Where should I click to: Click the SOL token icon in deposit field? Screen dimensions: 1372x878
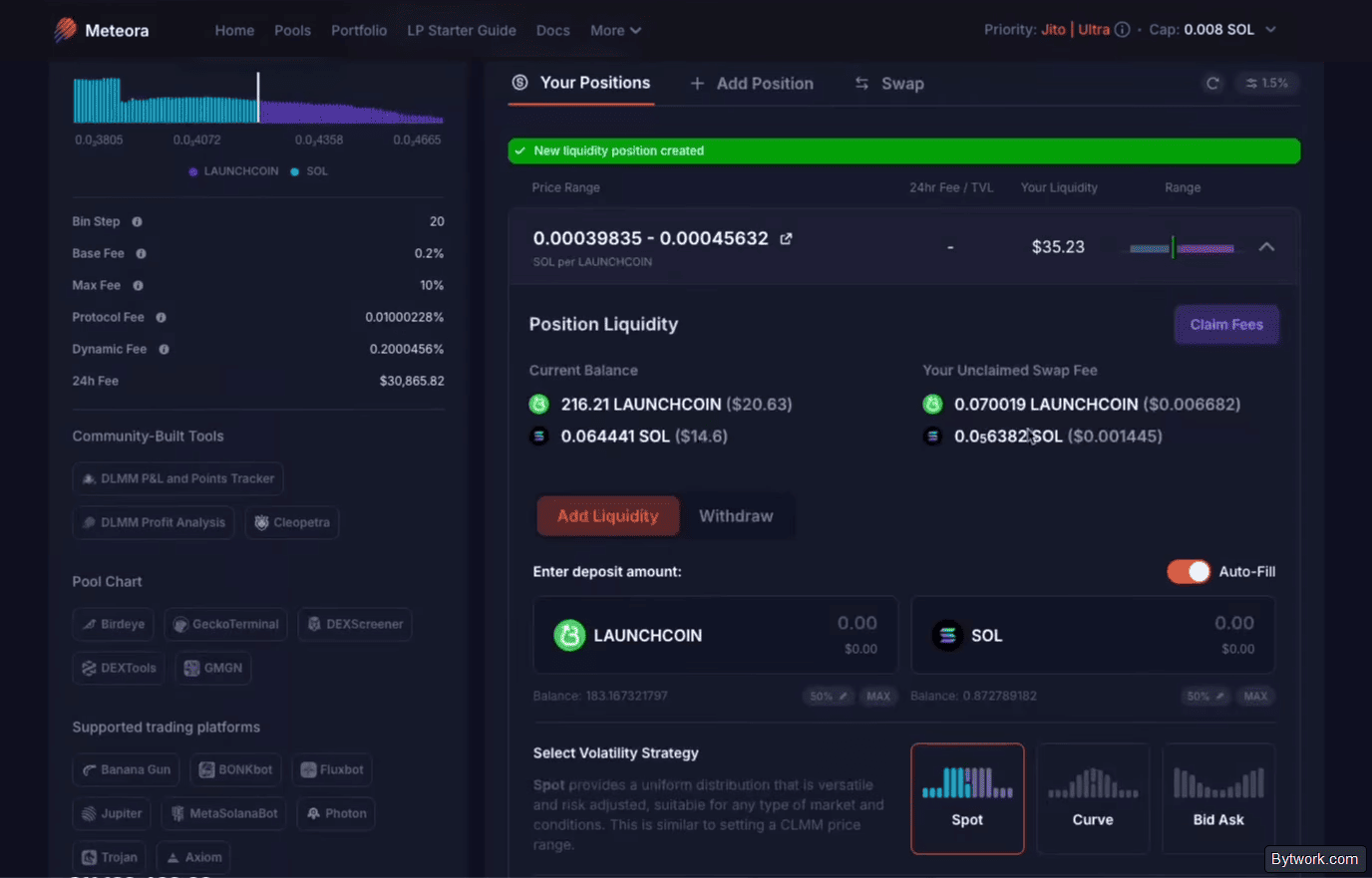947,635
